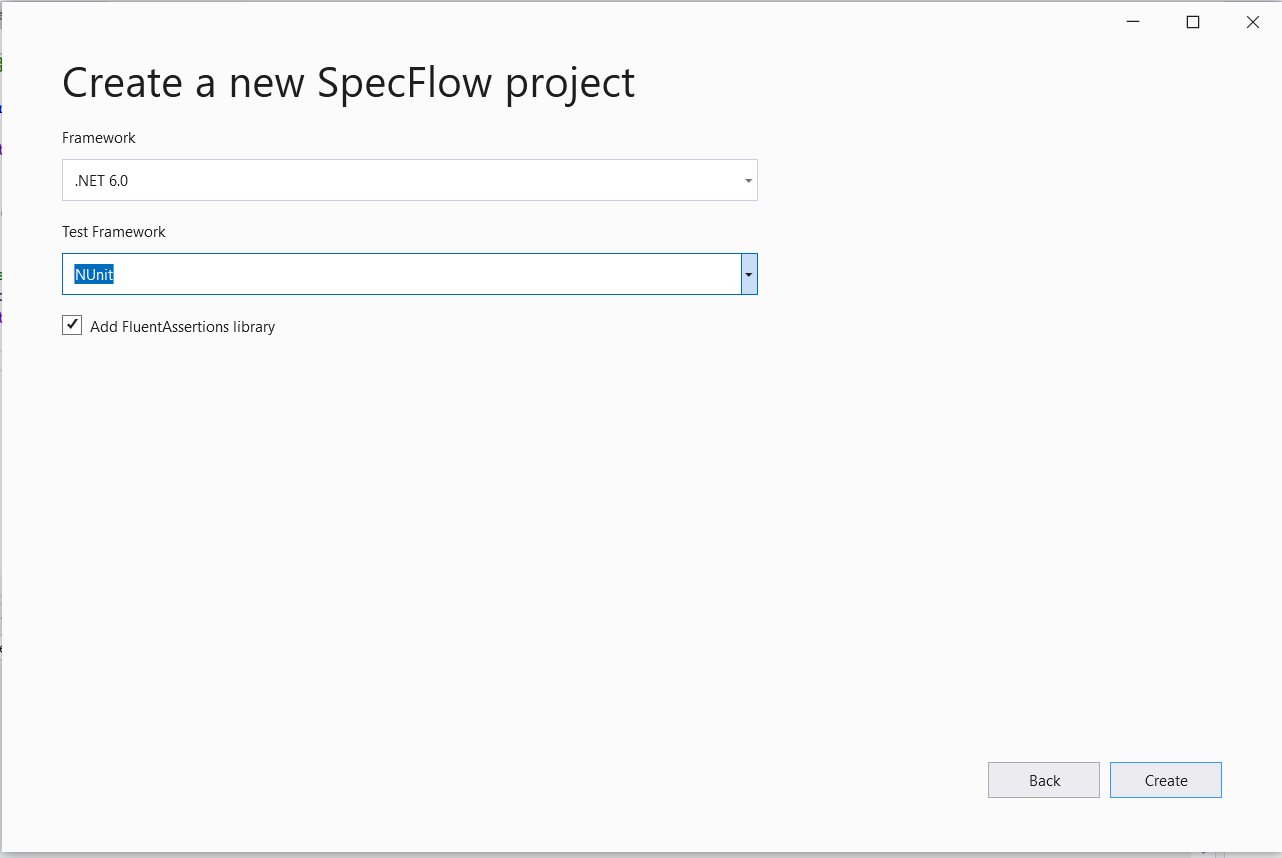1282x858 pixels.
Task: Select the .NET 6.0 value text
Action: pos(101,181)
